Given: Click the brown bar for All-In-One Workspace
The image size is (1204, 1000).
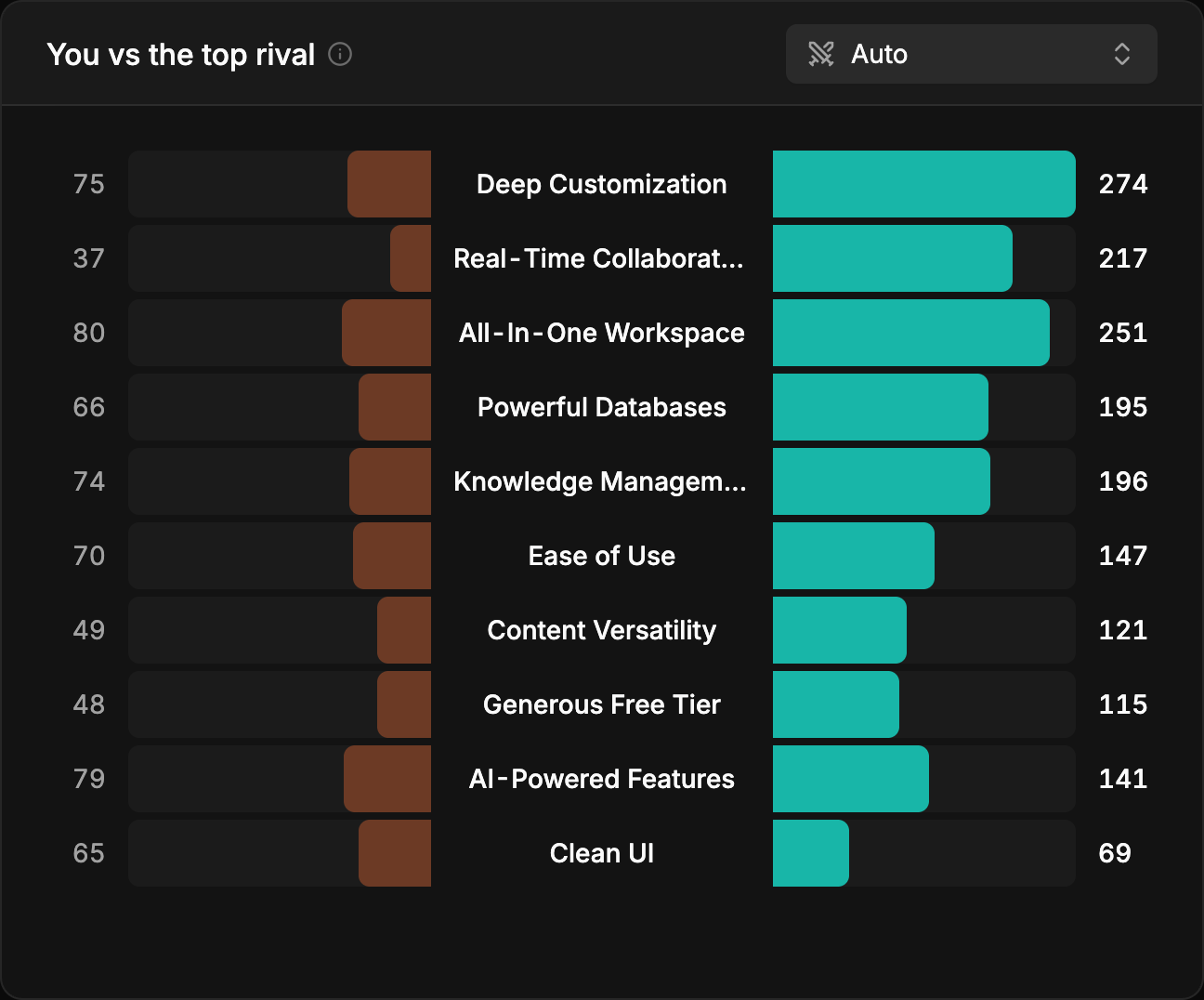Looking at the screenshot, I should coord(386,333).
